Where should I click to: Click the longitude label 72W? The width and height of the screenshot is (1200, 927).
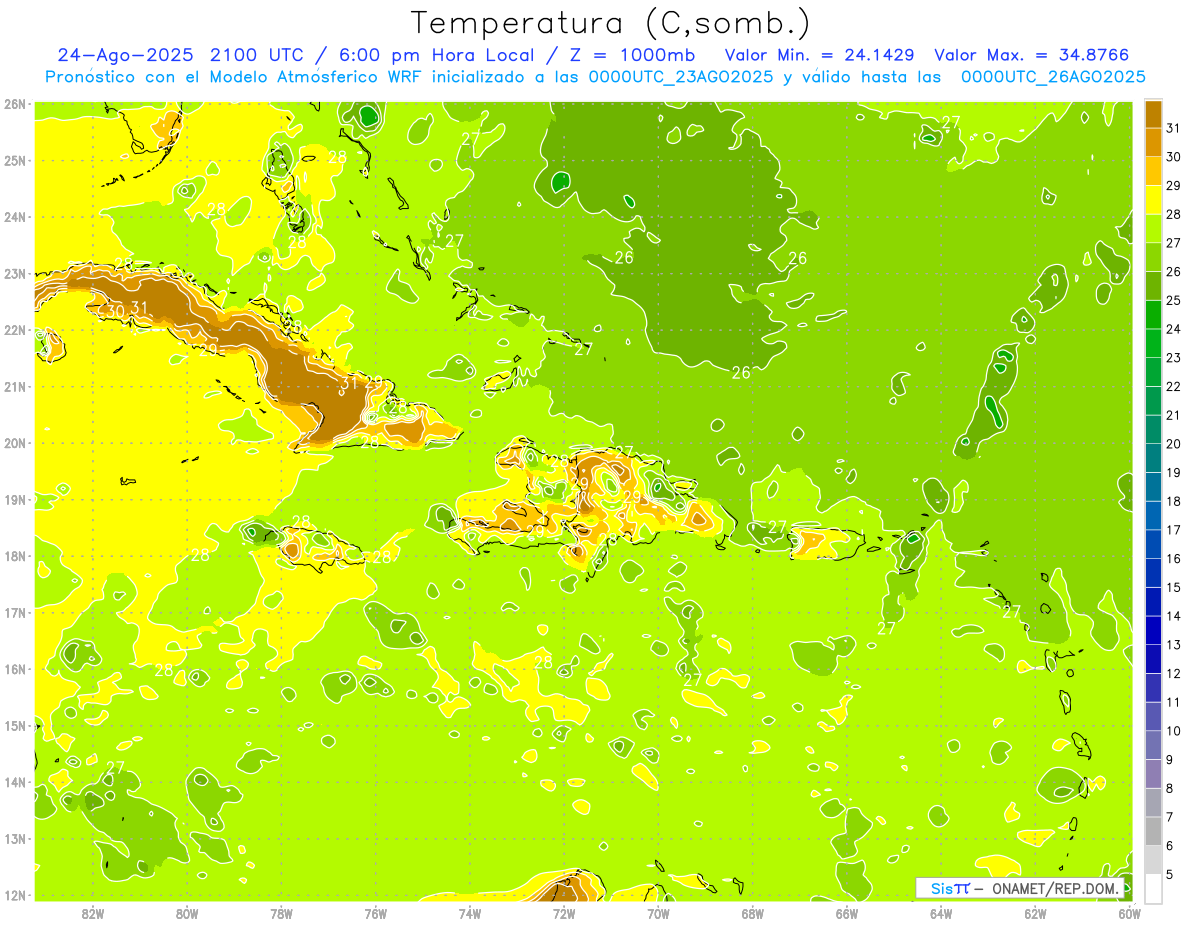tap(564, 913)
